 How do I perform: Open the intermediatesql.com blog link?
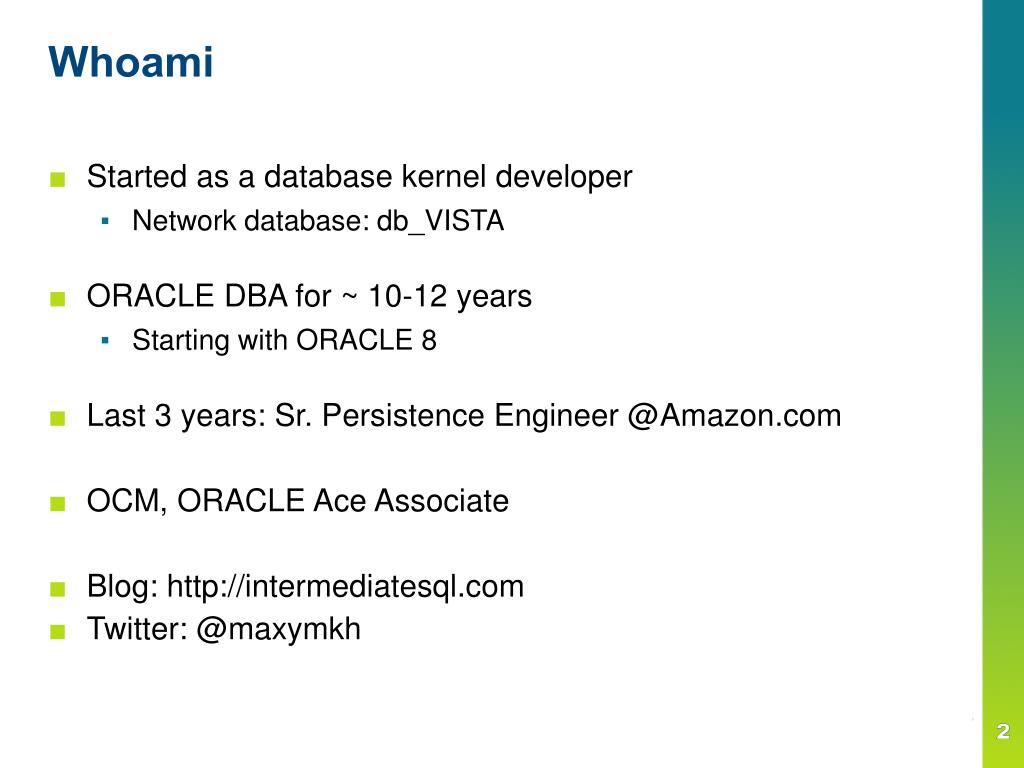[345, 586]
